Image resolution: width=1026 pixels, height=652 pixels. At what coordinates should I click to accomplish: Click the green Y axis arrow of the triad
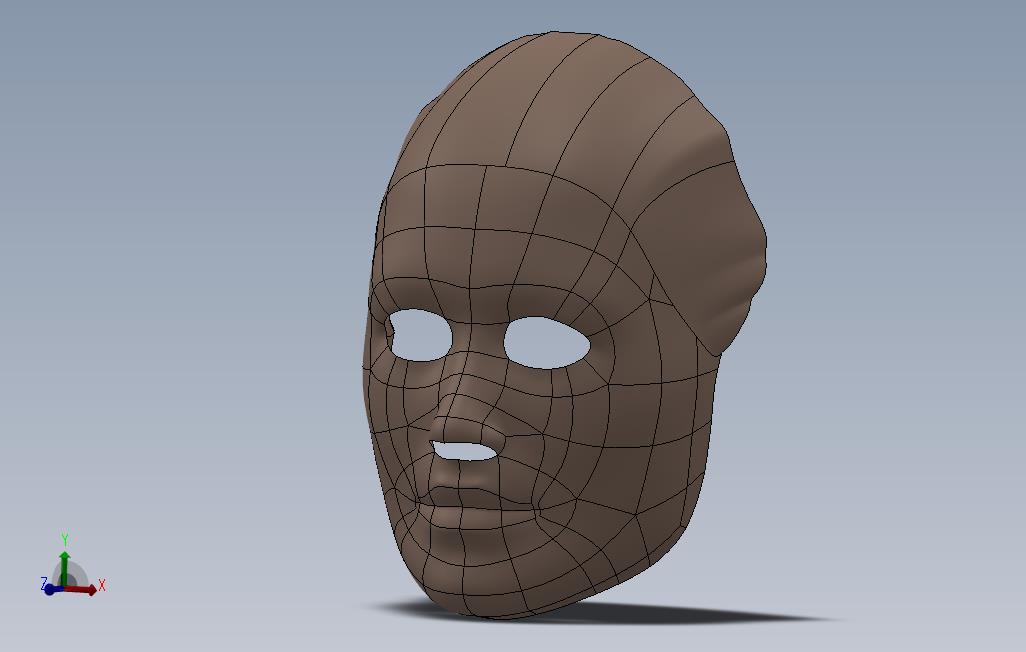(x=64, y=568)
